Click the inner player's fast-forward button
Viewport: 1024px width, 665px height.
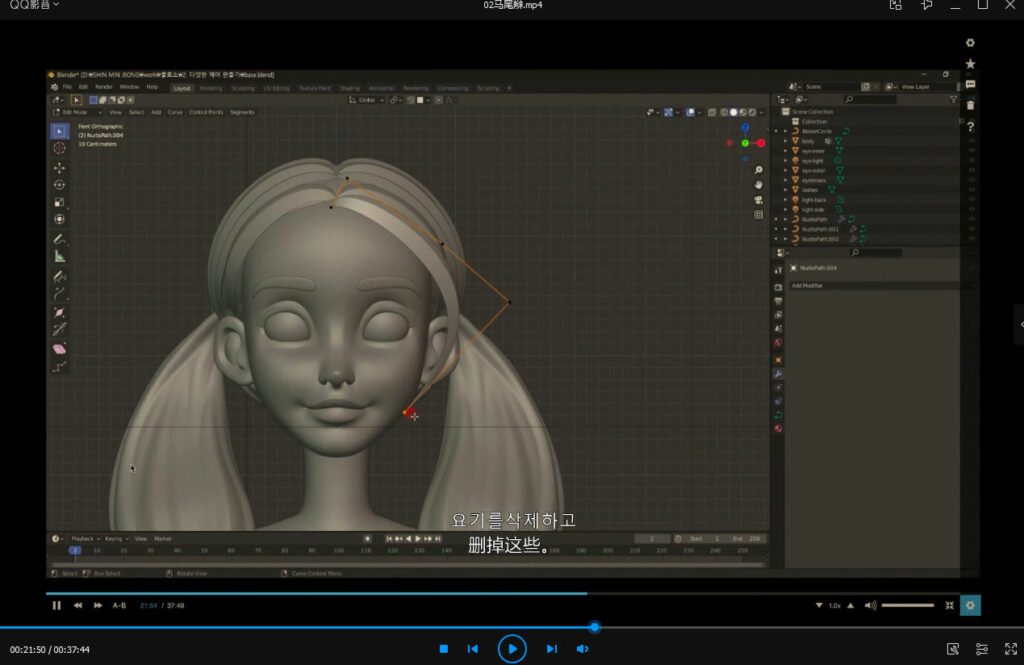97,606
